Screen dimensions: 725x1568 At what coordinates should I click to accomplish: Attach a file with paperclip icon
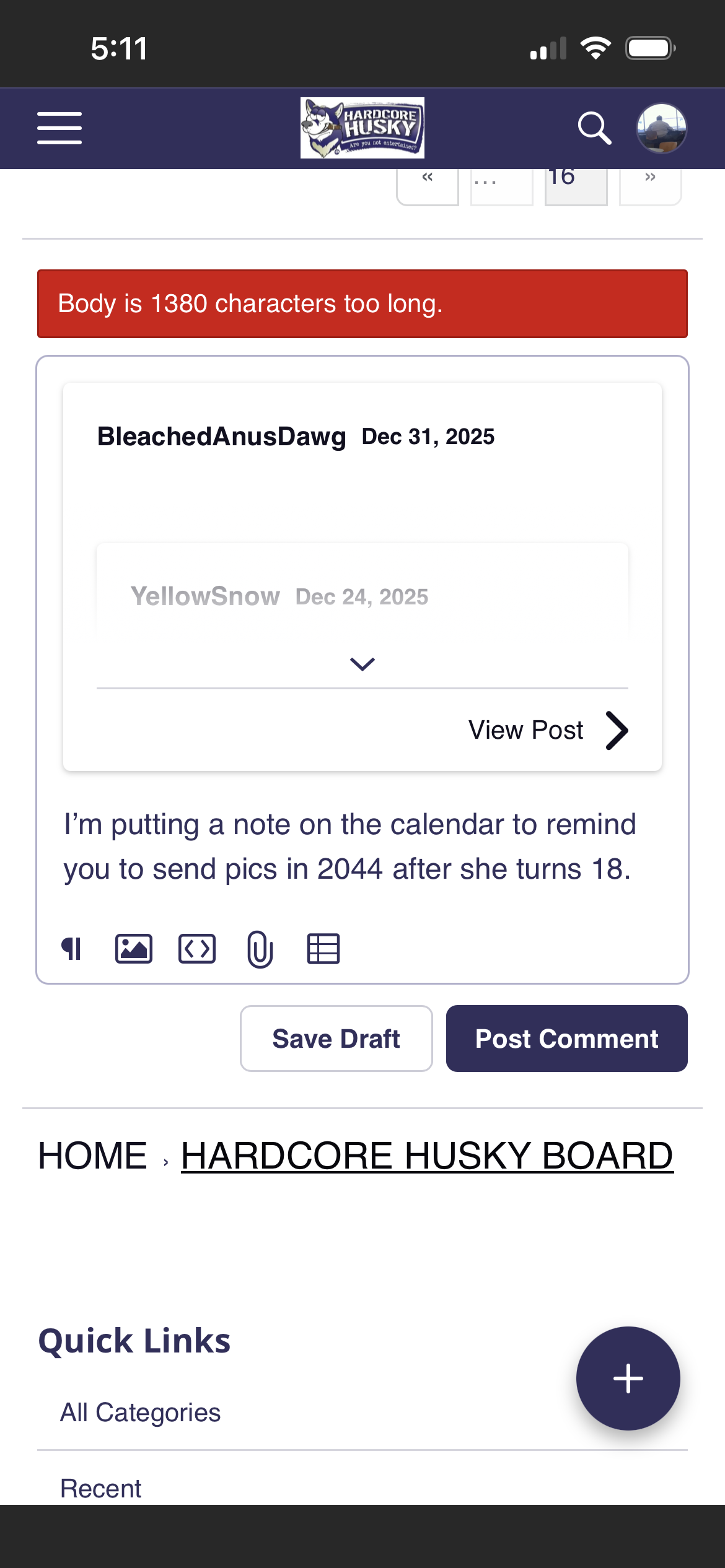[260, 949]
